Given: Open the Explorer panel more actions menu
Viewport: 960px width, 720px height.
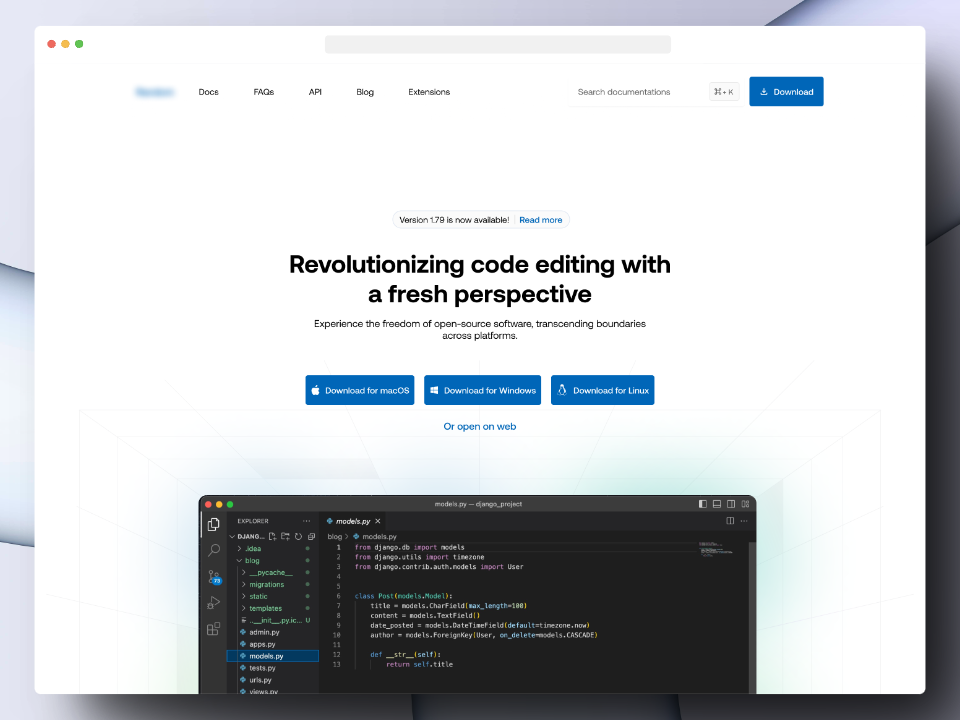Looking at the screenshot, I should click(307, 521).
